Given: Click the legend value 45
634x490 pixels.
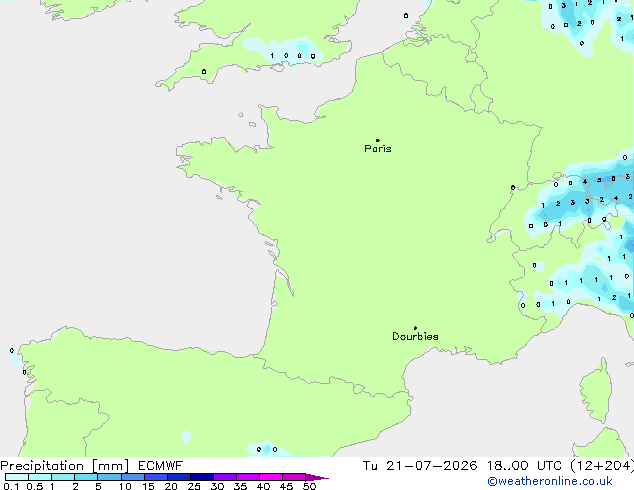Looking at the screenshot, I should pyautogui.click(x=287, y=486).
